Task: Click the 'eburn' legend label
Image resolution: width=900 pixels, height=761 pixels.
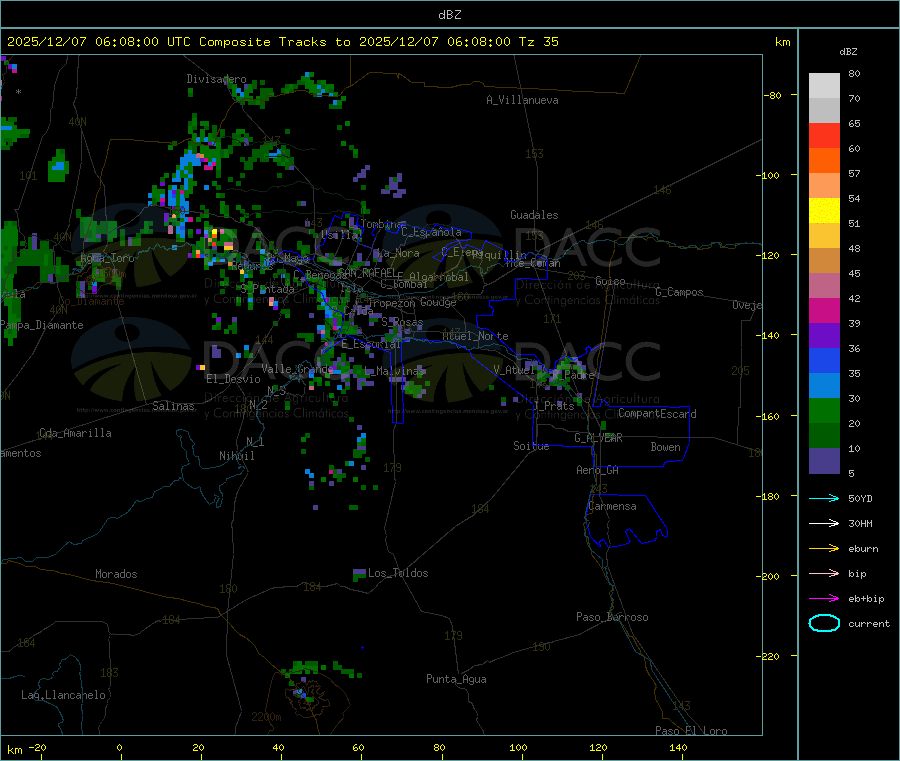Action: pos(863,548)
